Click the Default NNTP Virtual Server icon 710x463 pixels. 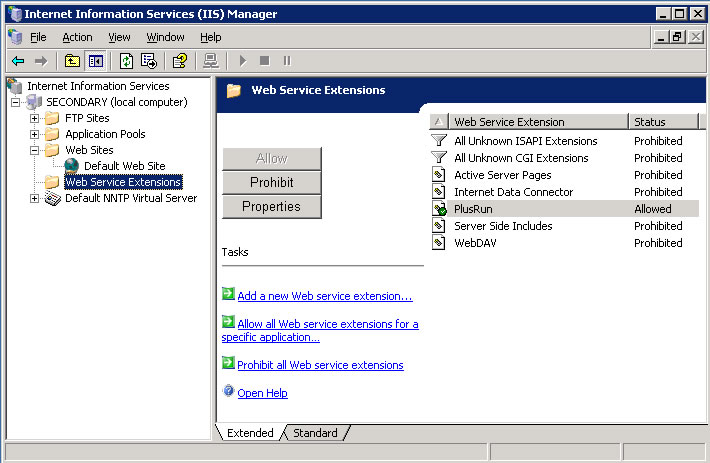(53, 198)
